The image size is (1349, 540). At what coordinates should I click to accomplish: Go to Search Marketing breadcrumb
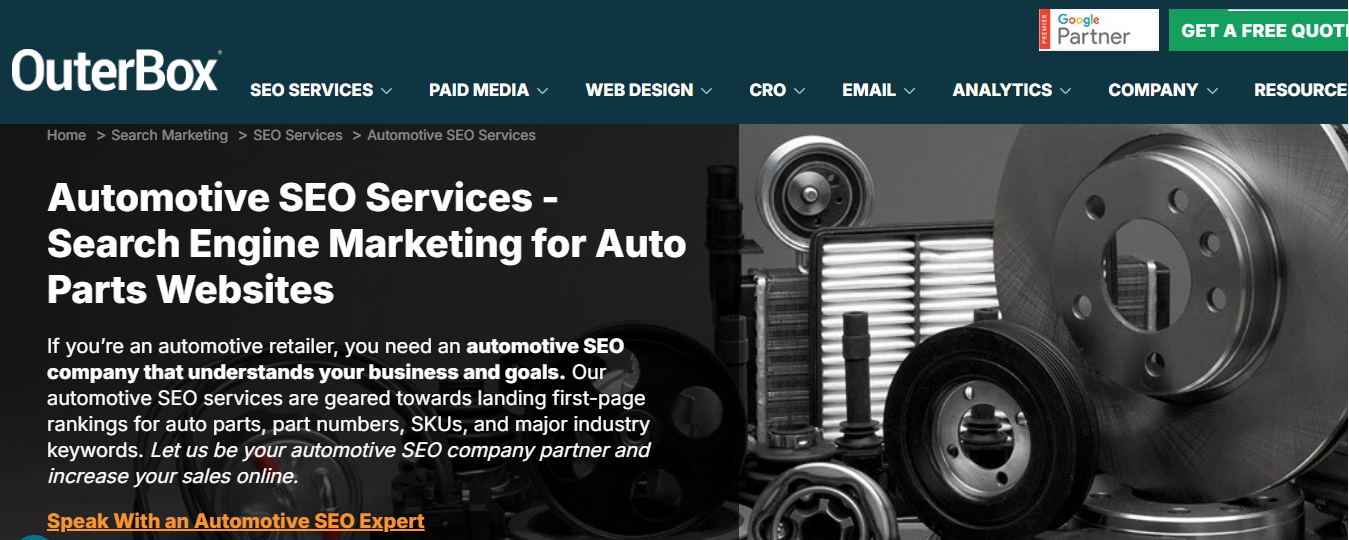169,135
